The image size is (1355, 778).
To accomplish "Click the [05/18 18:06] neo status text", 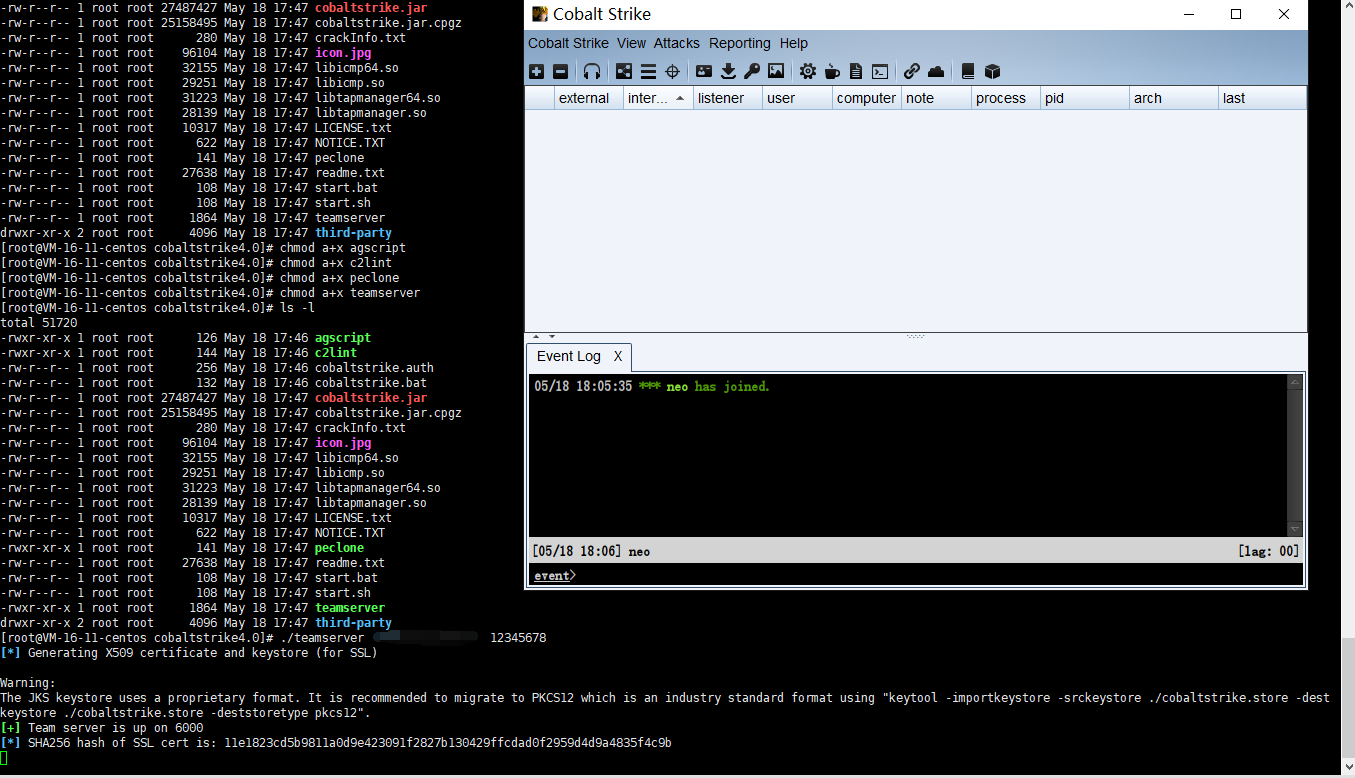I will (591, 551).
